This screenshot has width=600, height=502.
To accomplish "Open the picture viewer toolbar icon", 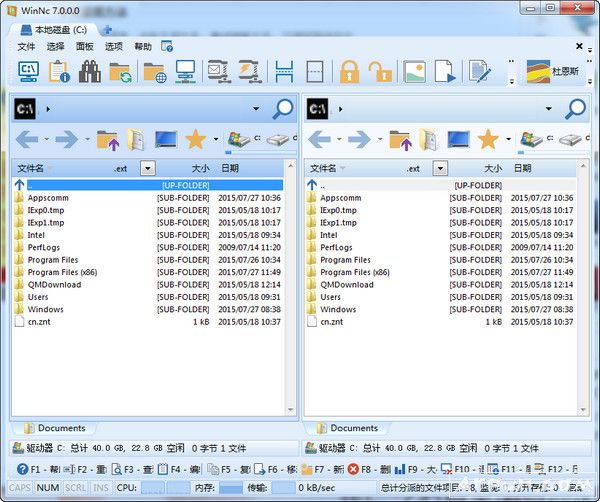I will pos(415,72).
